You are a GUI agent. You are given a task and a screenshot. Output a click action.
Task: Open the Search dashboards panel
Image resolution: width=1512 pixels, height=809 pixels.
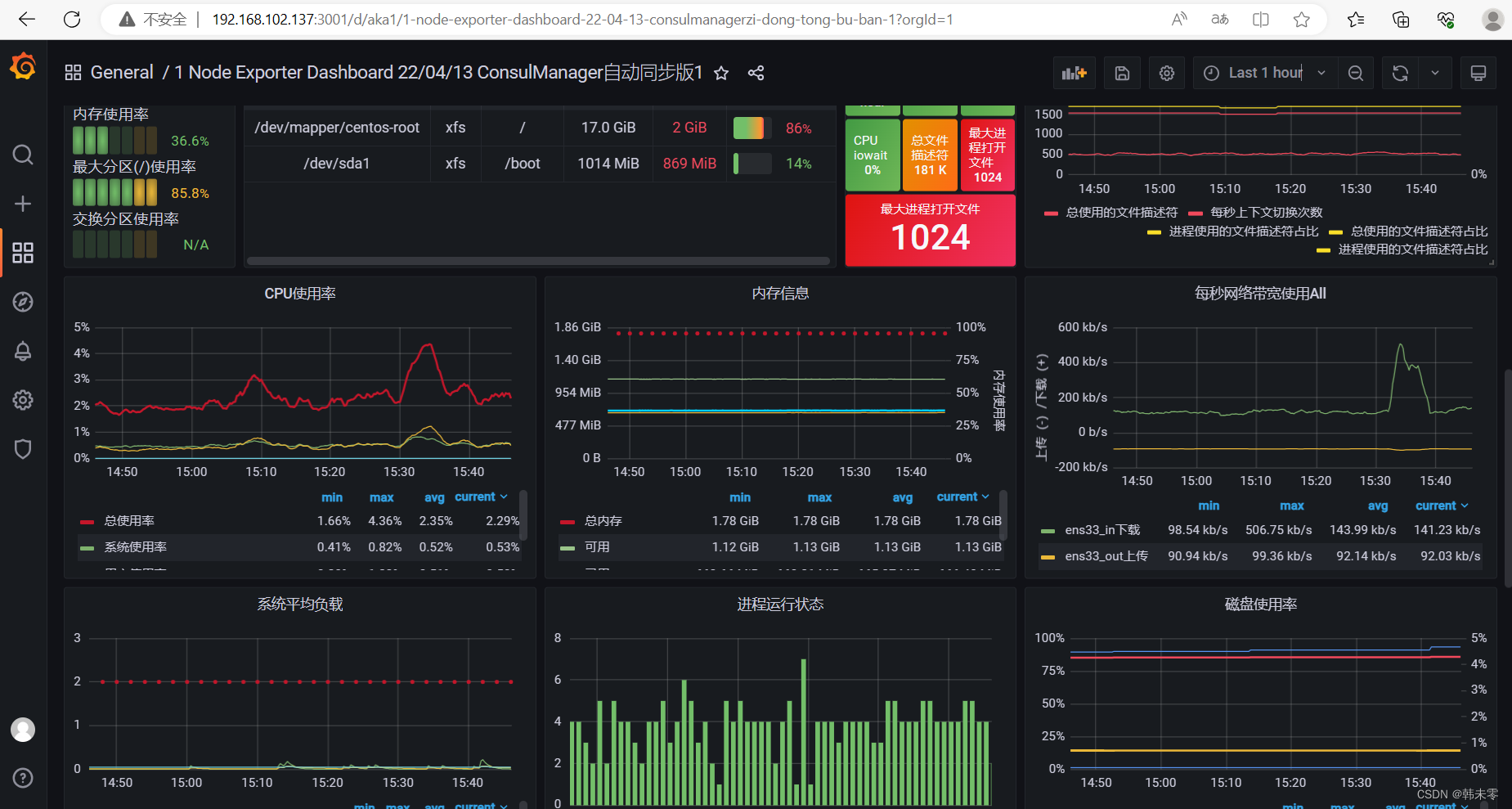(22, 155)
